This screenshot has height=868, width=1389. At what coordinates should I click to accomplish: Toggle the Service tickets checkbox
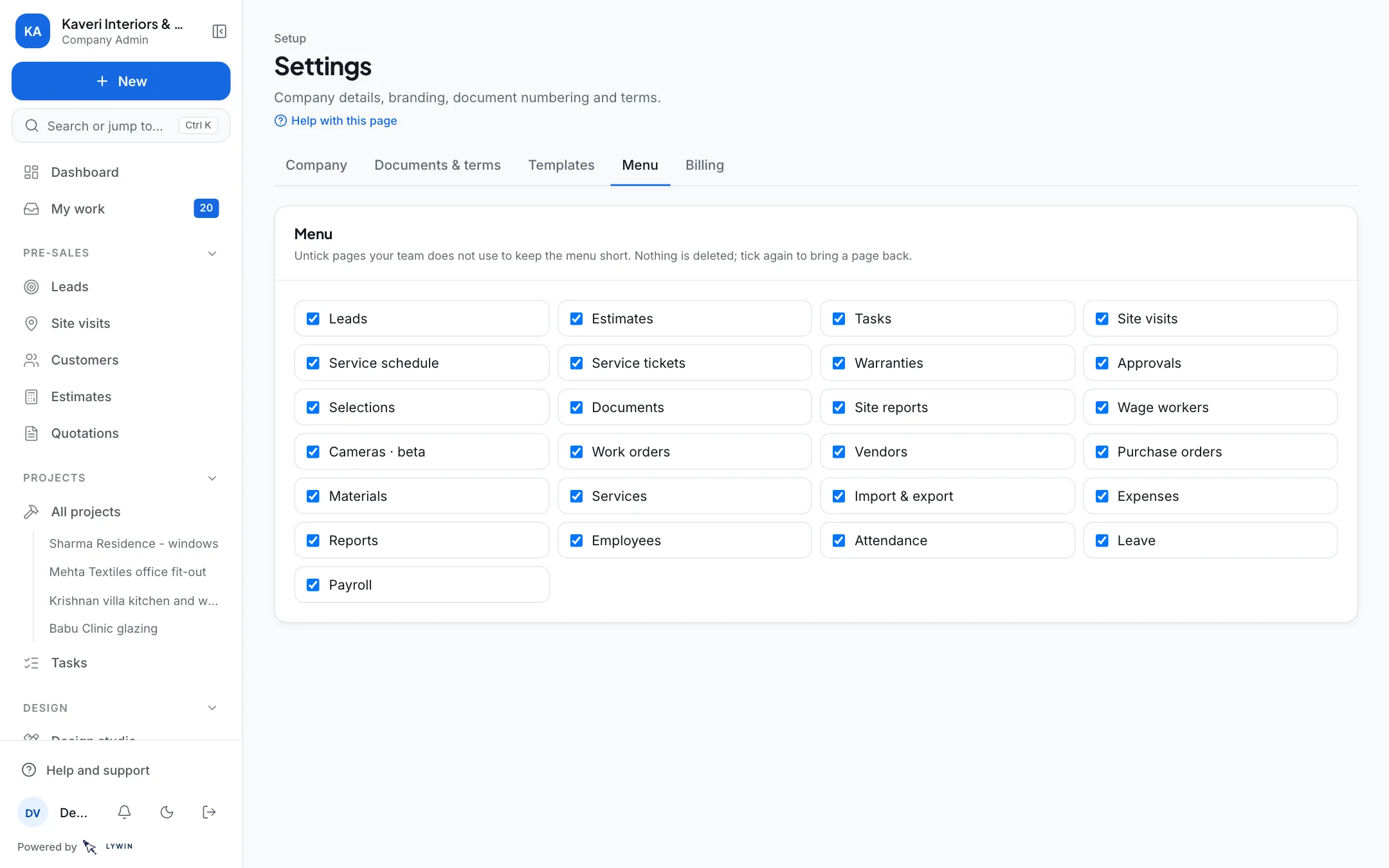click(576, 363)
